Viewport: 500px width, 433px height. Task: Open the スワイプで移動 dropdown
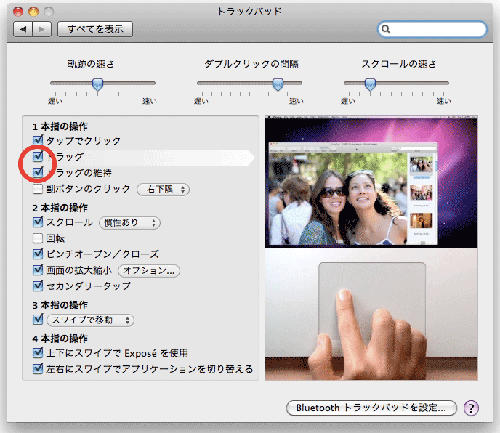90,320
